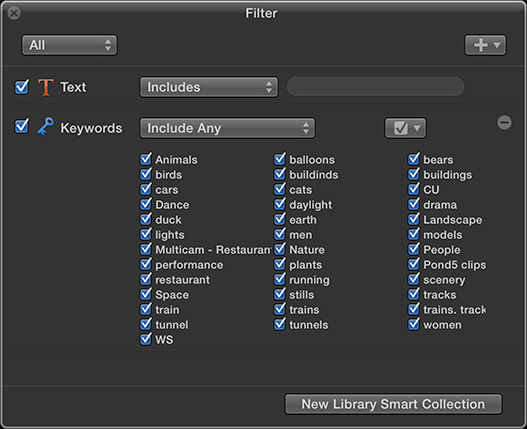Remove Keywords rule with minus icon
This screenshot has height=429, width=527.
504,122
